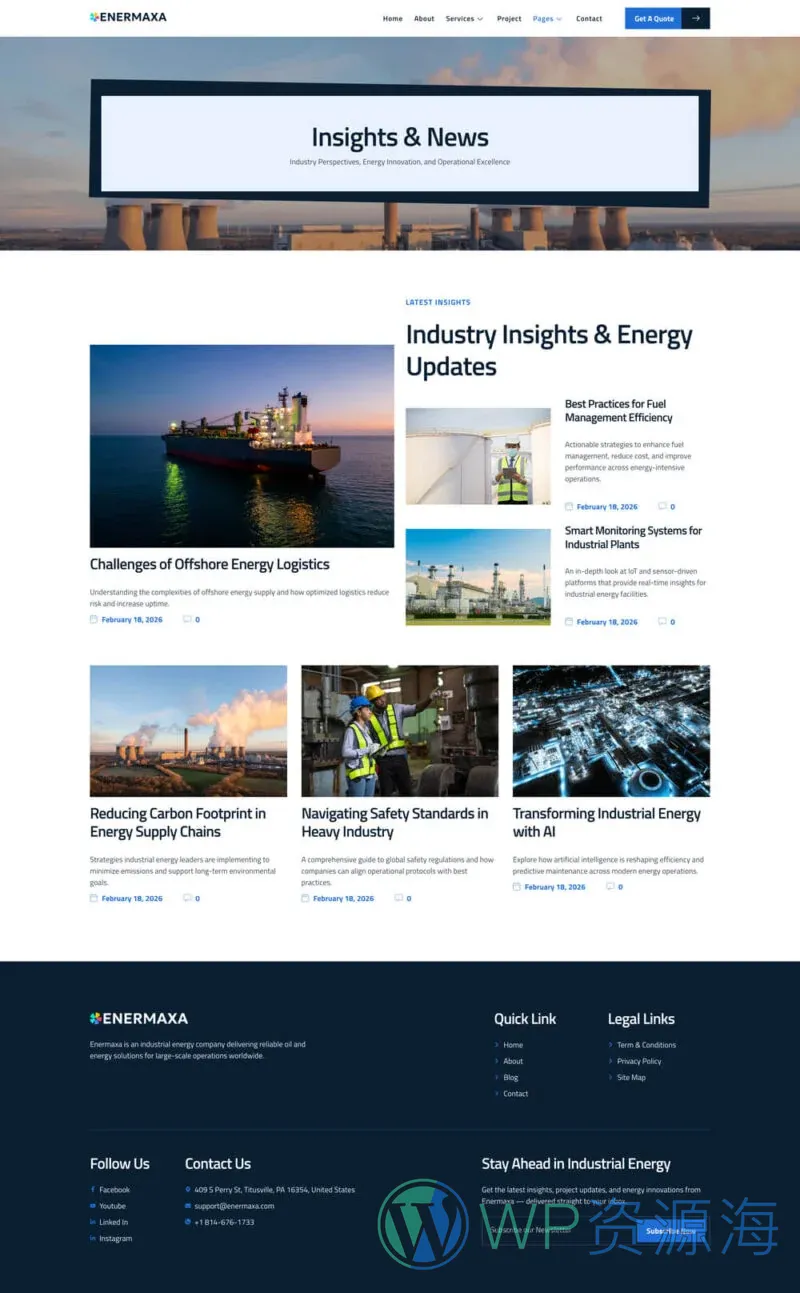Click the Youtube icon in the footer
The image size is (800, 1293).
[93, 1206]
